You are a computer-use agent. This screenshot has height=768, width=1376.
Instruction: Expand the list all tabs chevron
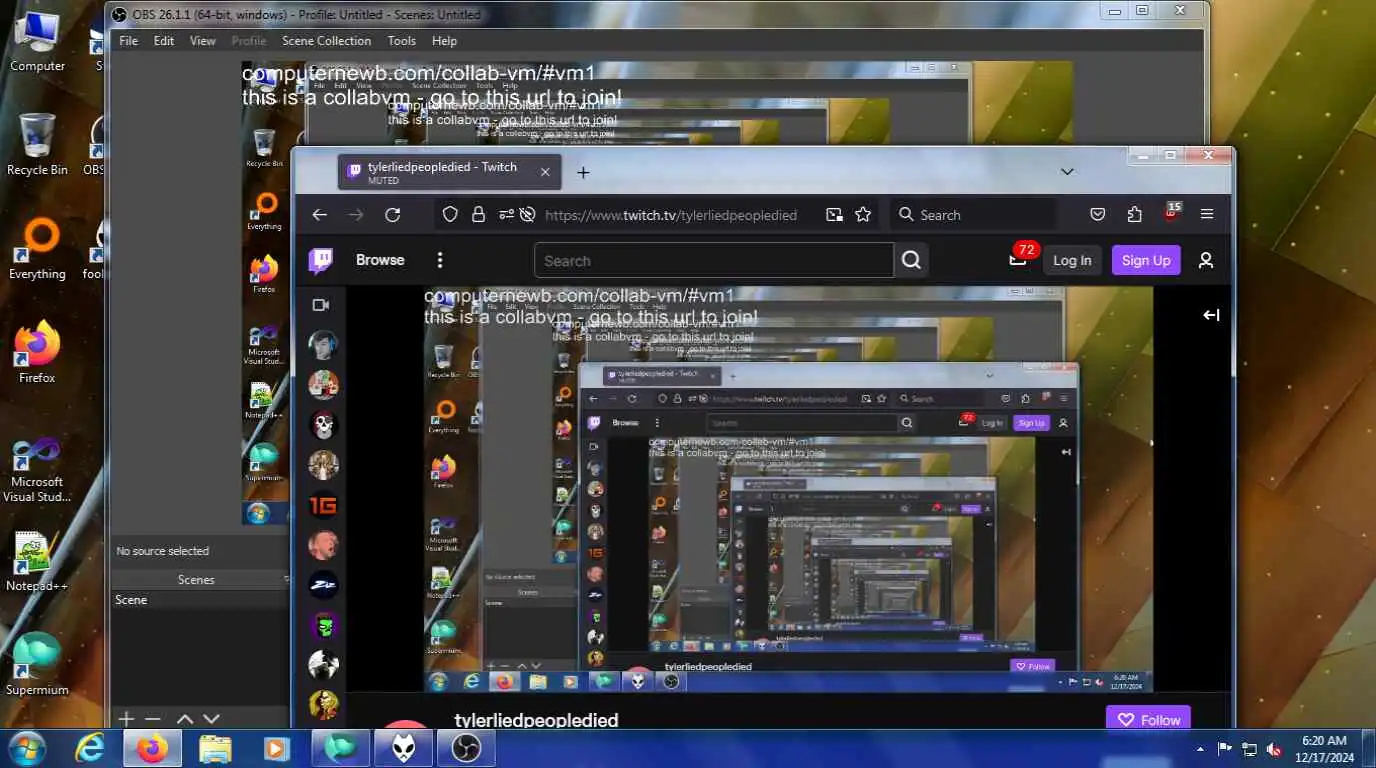click(1067, 172)
